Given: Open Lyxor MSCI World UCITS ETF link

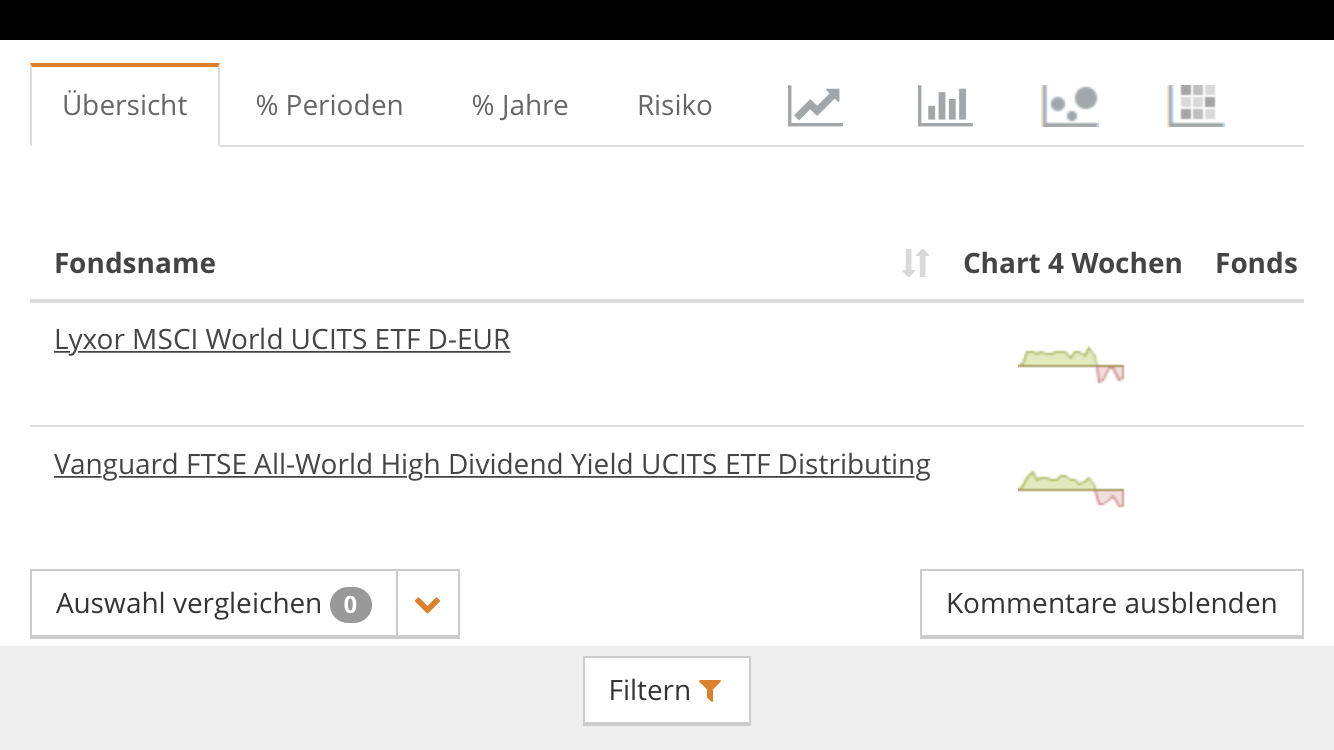Looking at the screenshot, I should (282, 340).
